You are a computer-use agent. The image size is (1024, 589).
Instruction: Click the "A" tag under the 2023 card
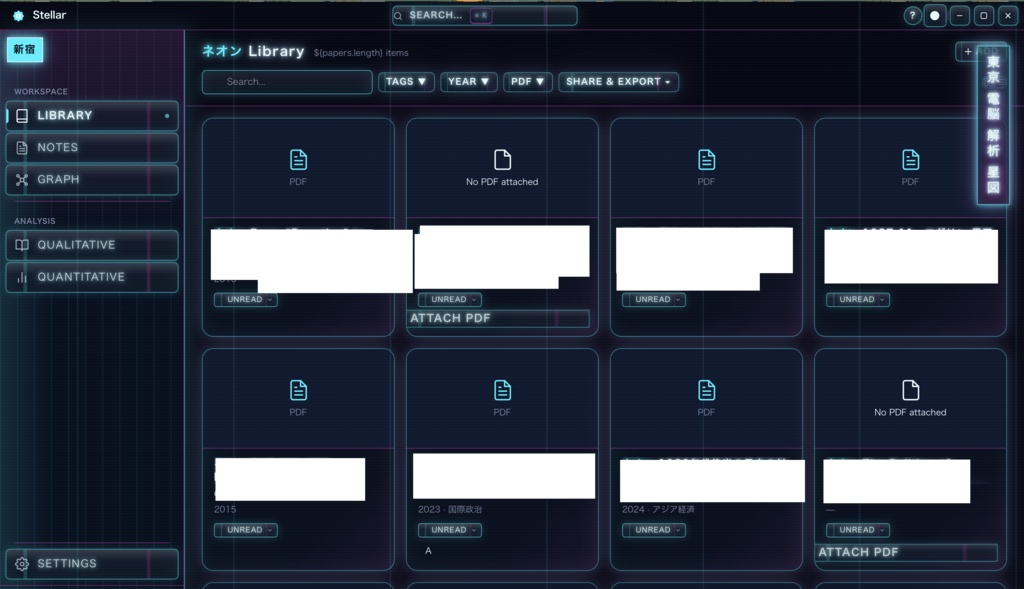coord(428,551)
